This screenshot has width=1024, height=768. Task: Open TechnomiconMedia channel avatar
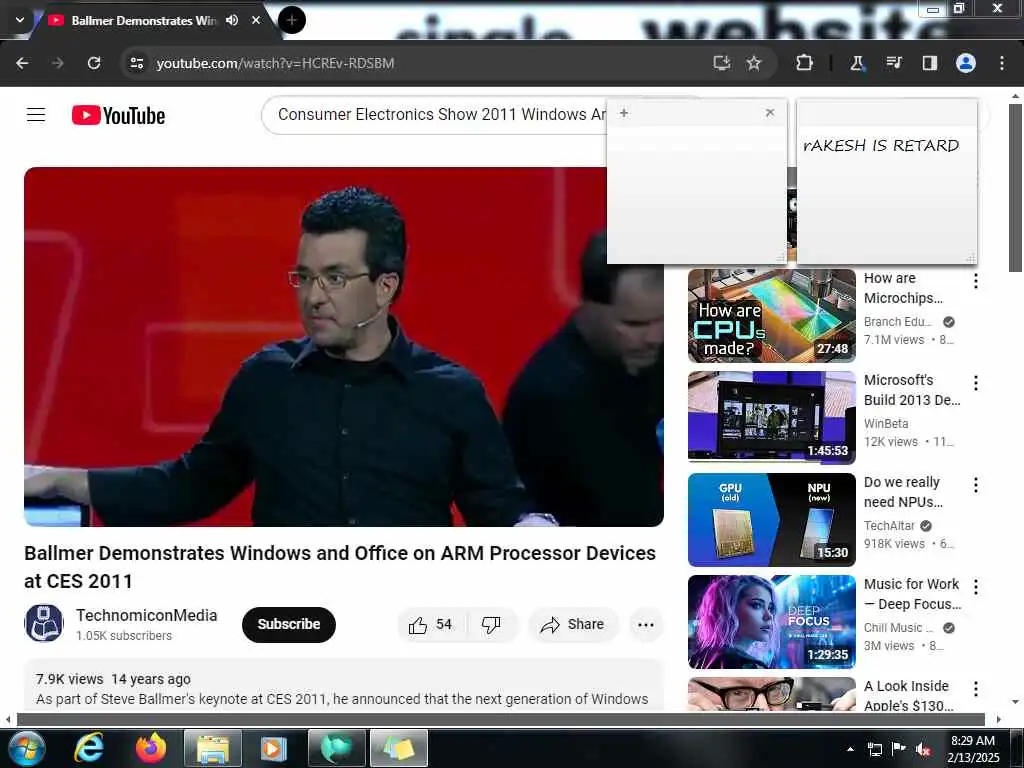(x=44, y=623)
